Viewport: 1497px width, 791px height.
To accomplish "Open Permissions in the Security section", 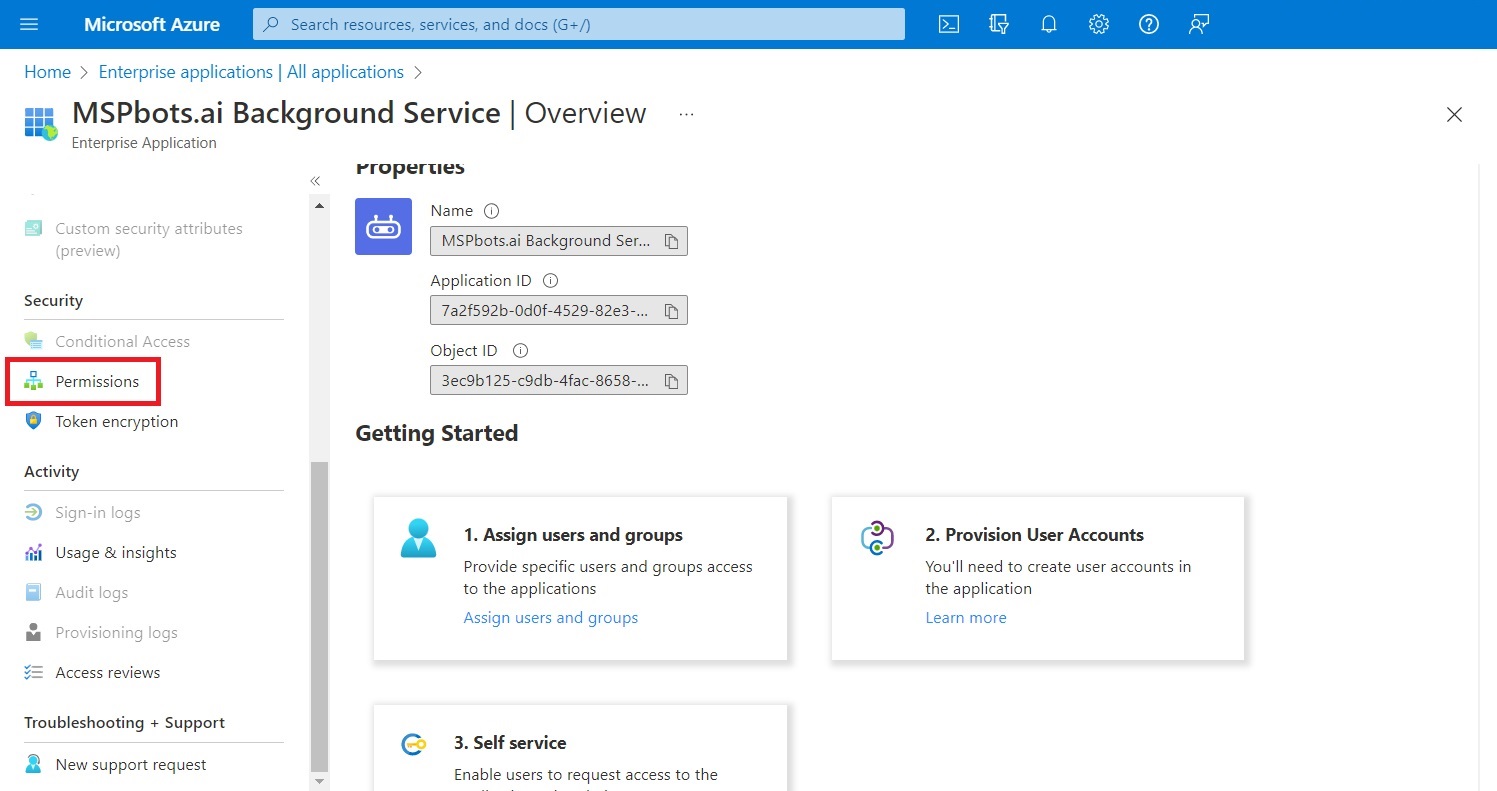I will click(97, 382).
